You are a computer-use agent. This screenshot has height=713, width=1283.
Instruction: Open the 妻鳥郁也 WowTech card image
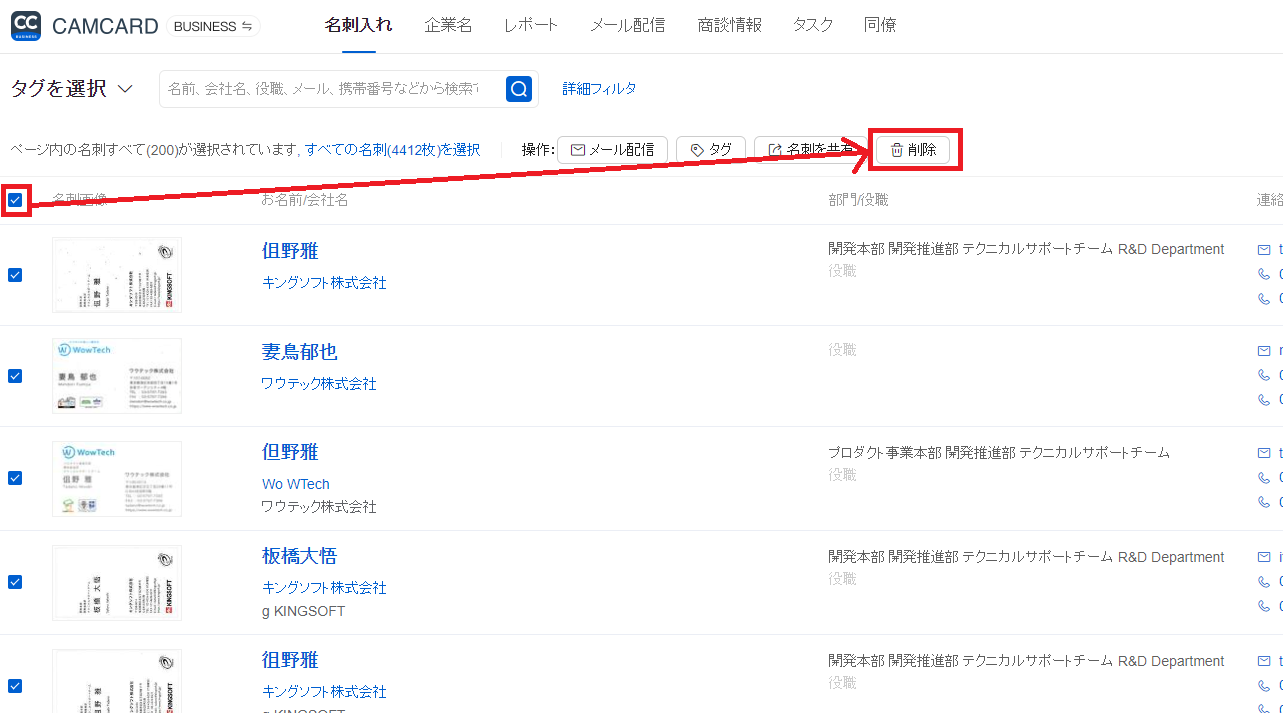[117, 376]
